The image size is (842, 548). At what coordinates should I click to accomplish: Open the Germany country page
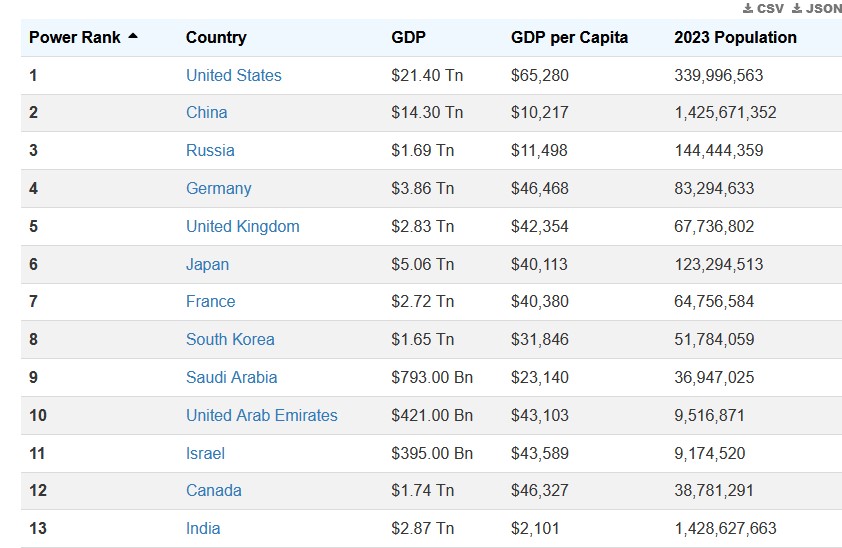pos(218,188)
